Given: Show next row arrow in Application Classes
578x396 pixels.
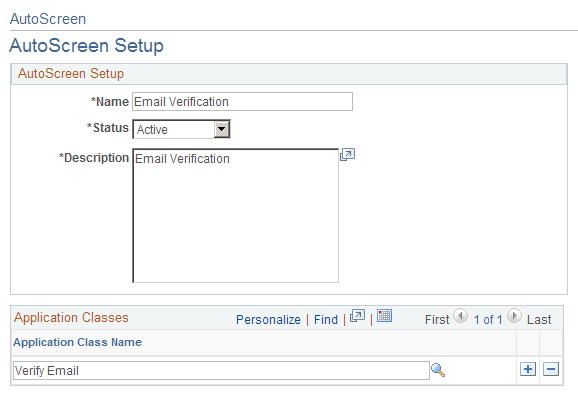Looking at the screenshot, I should pyautogui.click(x=514, y=316).
